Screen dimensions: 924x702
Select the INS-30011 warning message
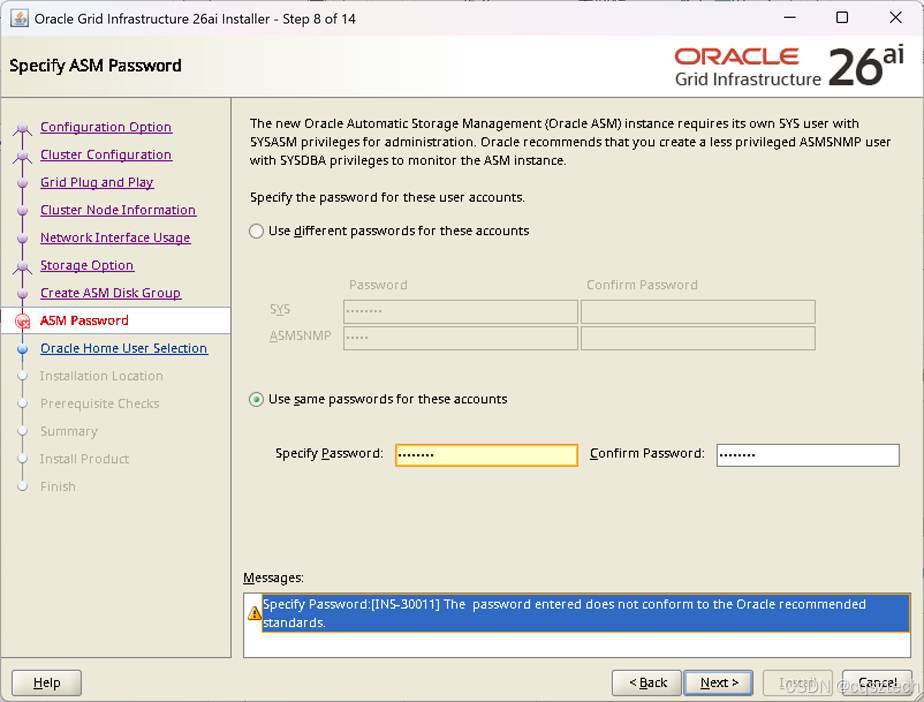click(585, 614)
